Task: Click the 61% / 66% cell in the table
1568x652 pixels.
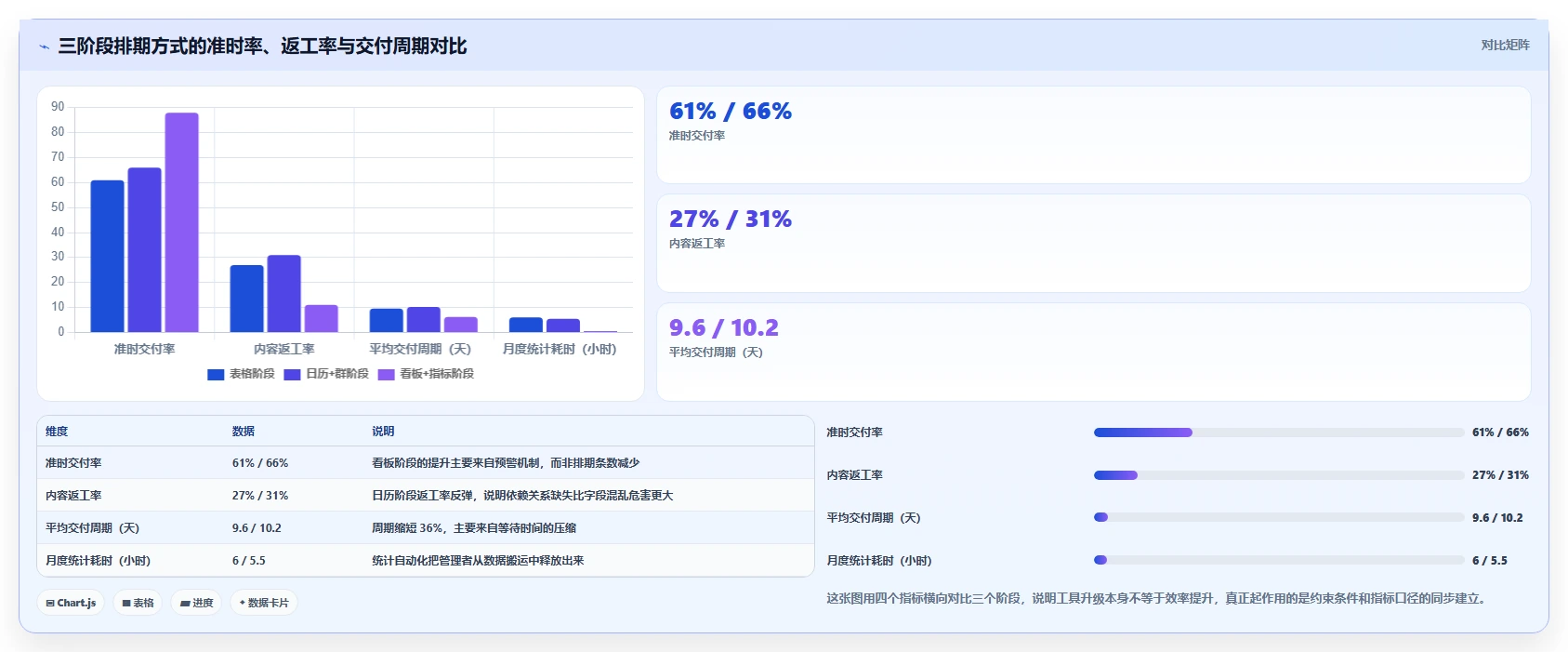Action: (x=260, y=463)
